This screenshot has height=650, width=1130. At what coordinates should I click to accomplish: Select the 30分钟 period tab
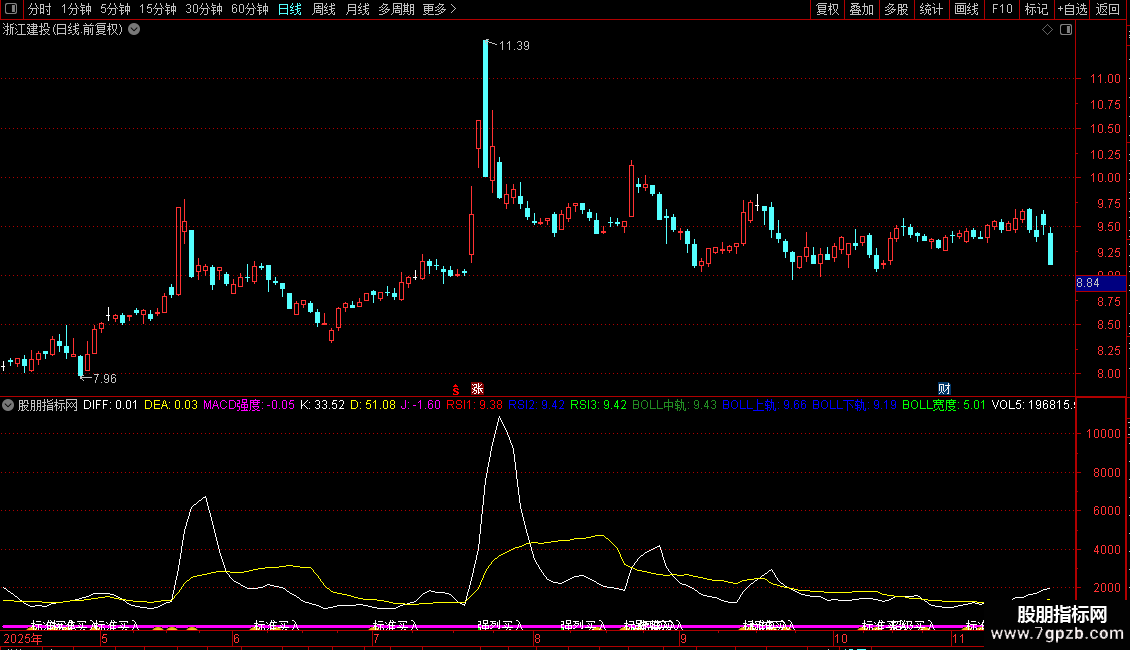pos(203,9)
